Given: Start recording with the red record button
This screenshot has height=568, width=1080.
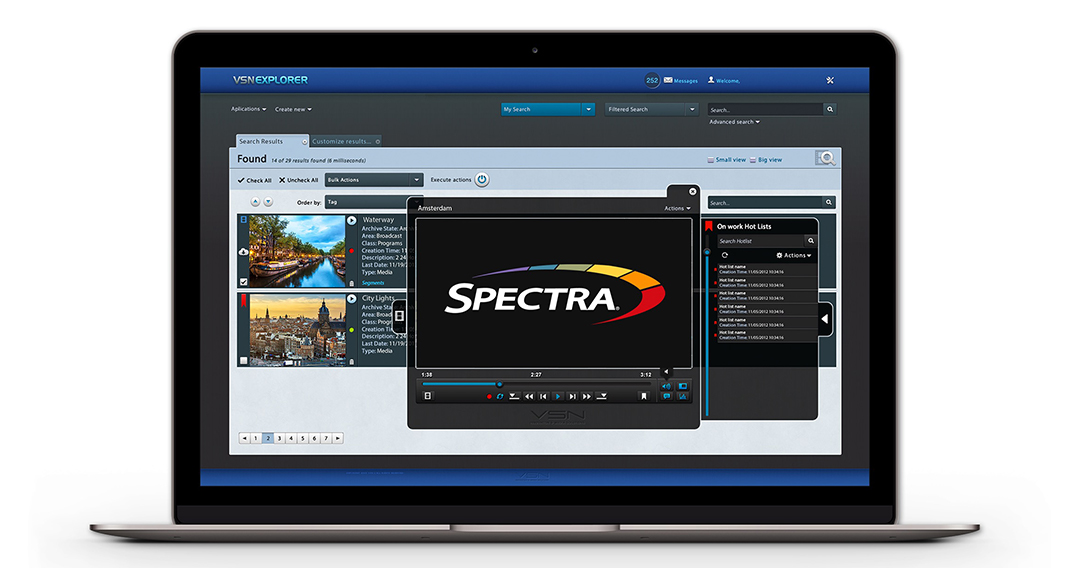Looking at the screenshot, I should coord(489,397).
